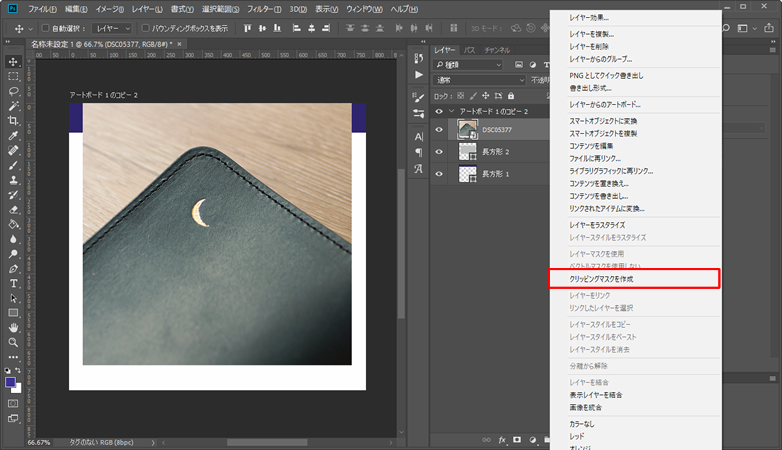Click the share icon at top right
Image resolution: width=782 pixels, height=450 pixels.
[x=770, y=28]
